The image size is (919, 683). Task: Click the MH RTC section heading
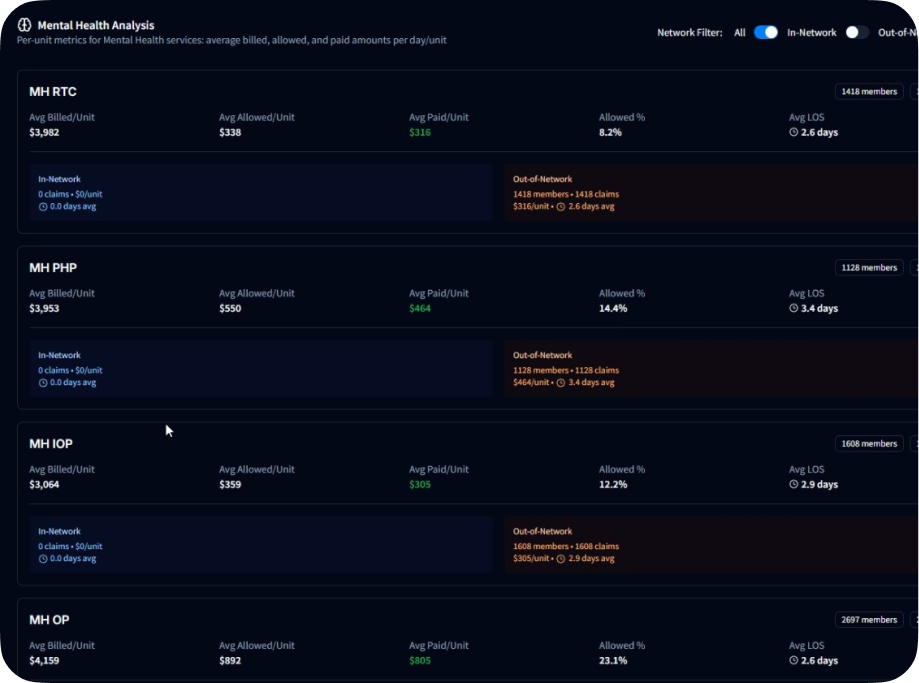pyautogui.click(x=53, y=91)
